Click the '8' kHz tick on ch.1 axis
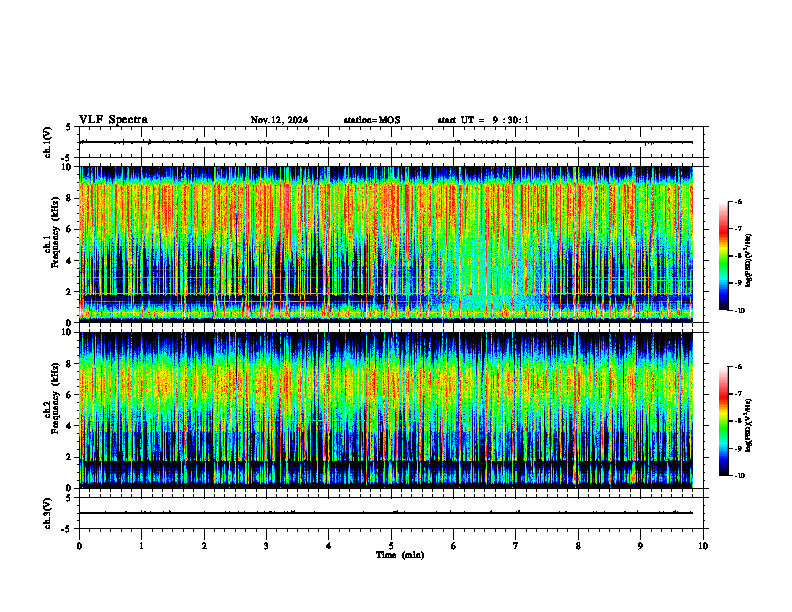Screen dimensions: 792x612 pyautogui.click(x=70, y=198)
